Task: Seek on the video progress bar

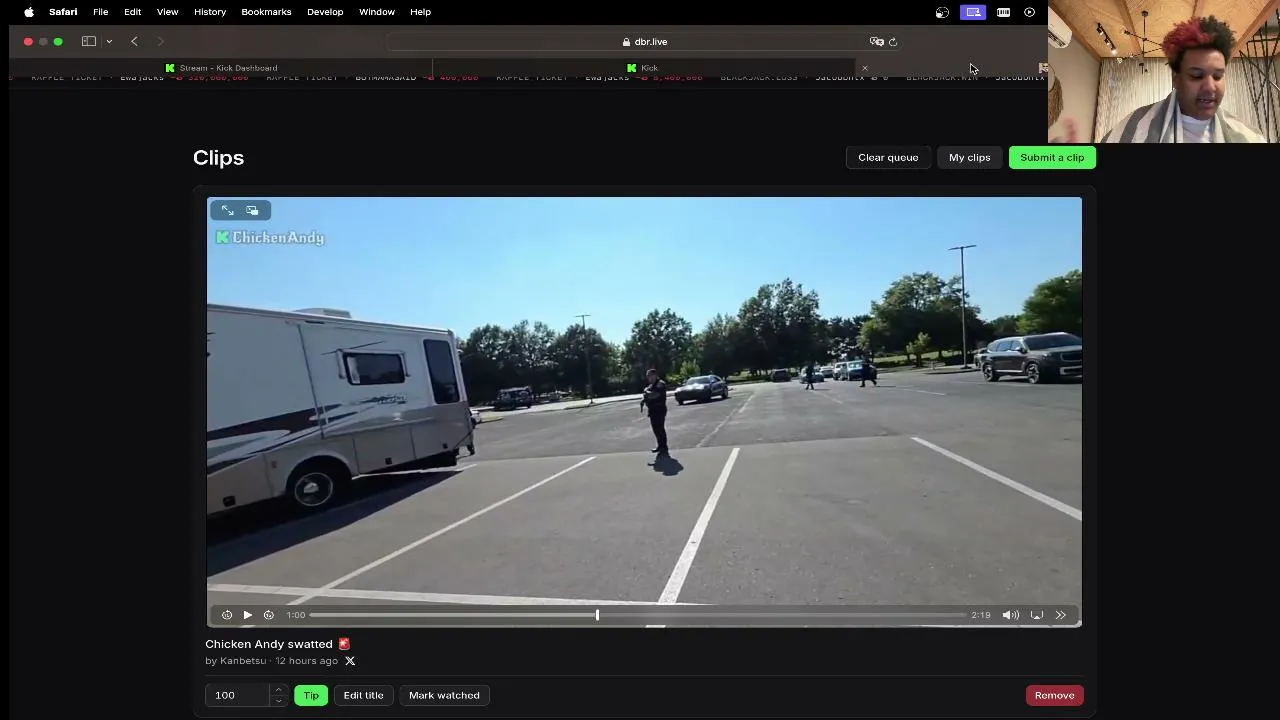Action: coord(638,615)
